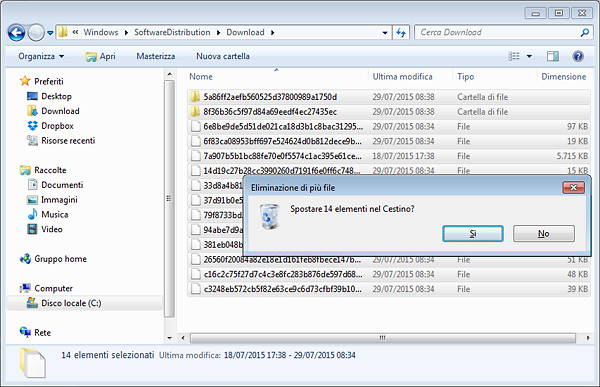Click folder icon of 8f36b36c5f97 row
The height and width of the screenshot is (387, 600).
click(195, 112)
